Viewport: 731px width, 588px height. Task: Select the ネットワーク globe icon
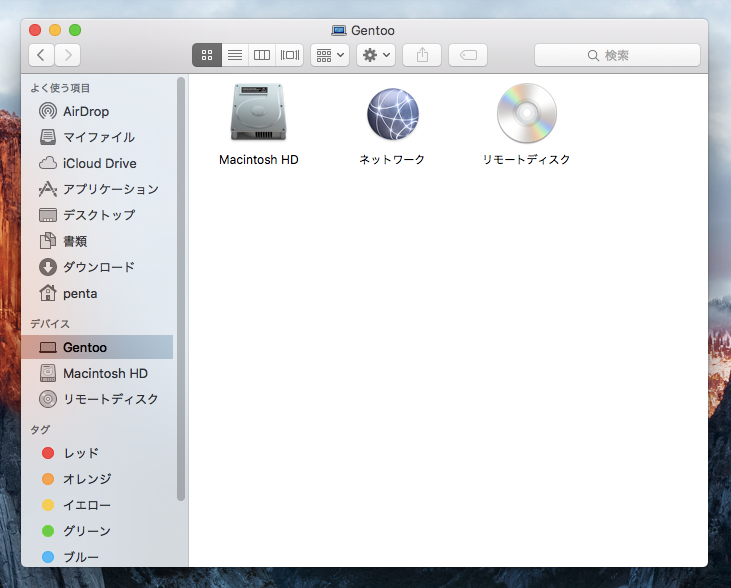pos(393,114)
